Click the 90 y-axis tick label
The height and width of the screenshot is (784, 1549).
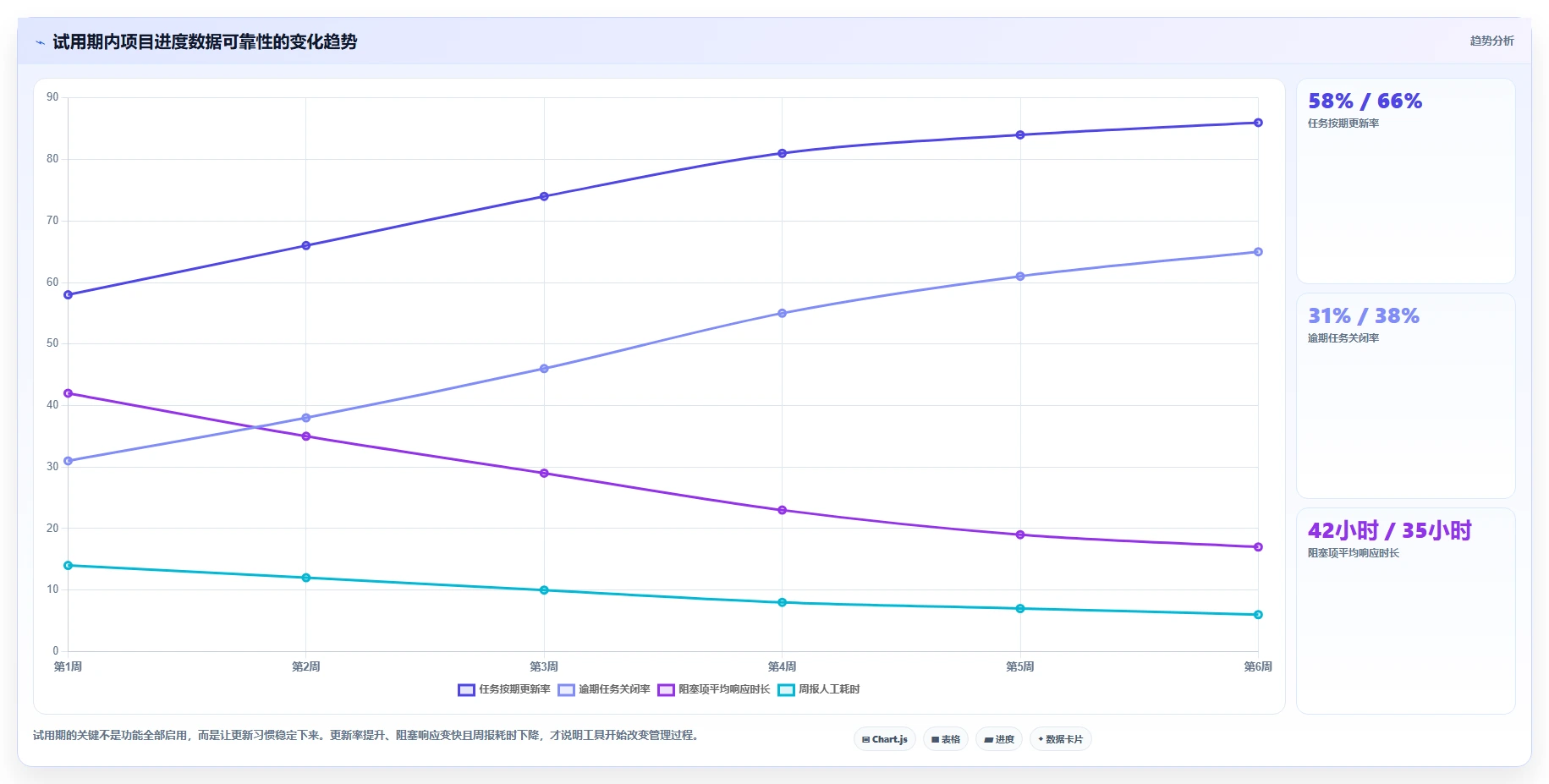[x=52, y=97]
